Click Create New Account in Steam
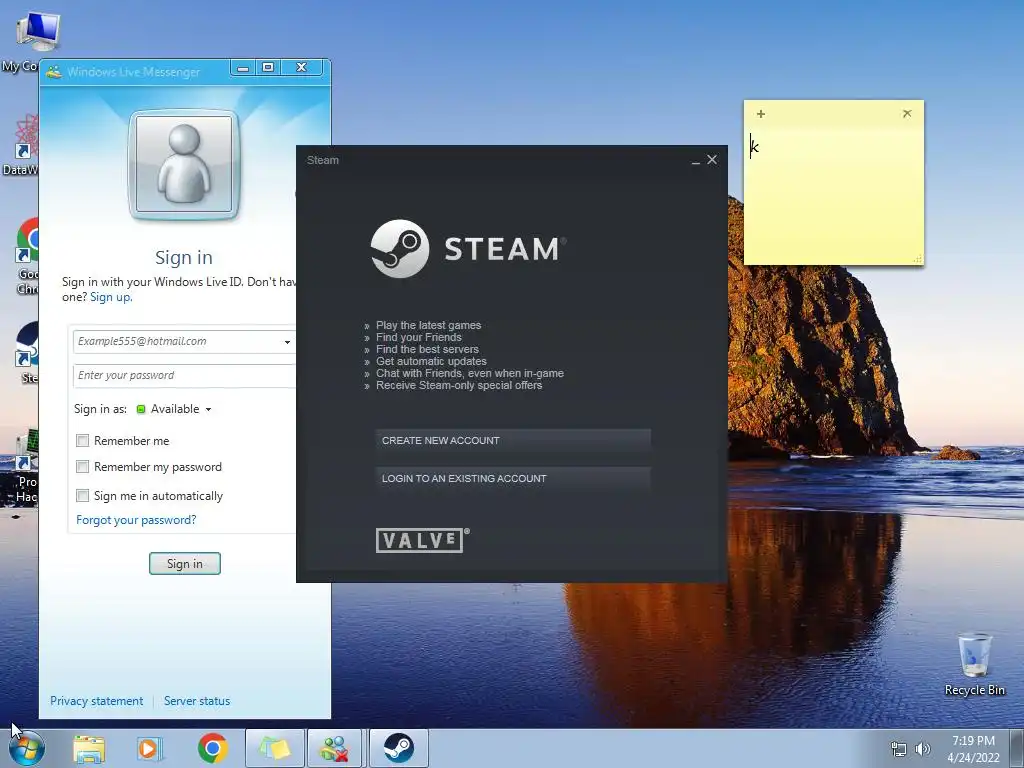1024x768 pixels. (513, 441)
